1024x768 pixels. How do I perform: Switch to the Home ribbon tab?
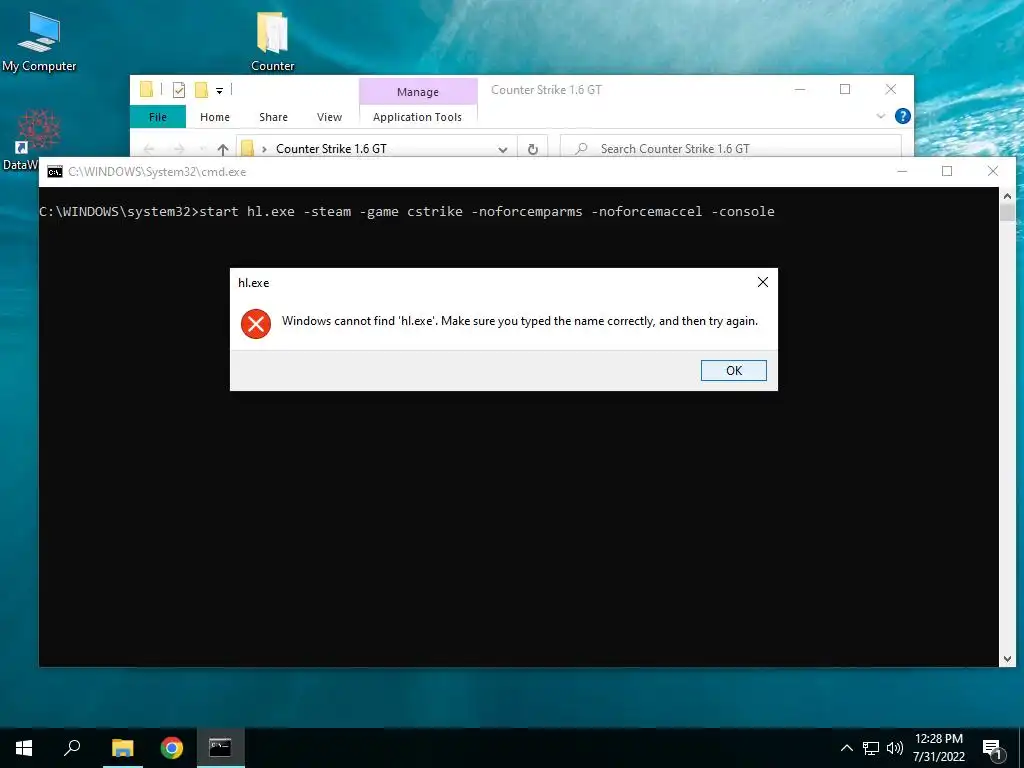pyautogui.click(x=215, y=117)
